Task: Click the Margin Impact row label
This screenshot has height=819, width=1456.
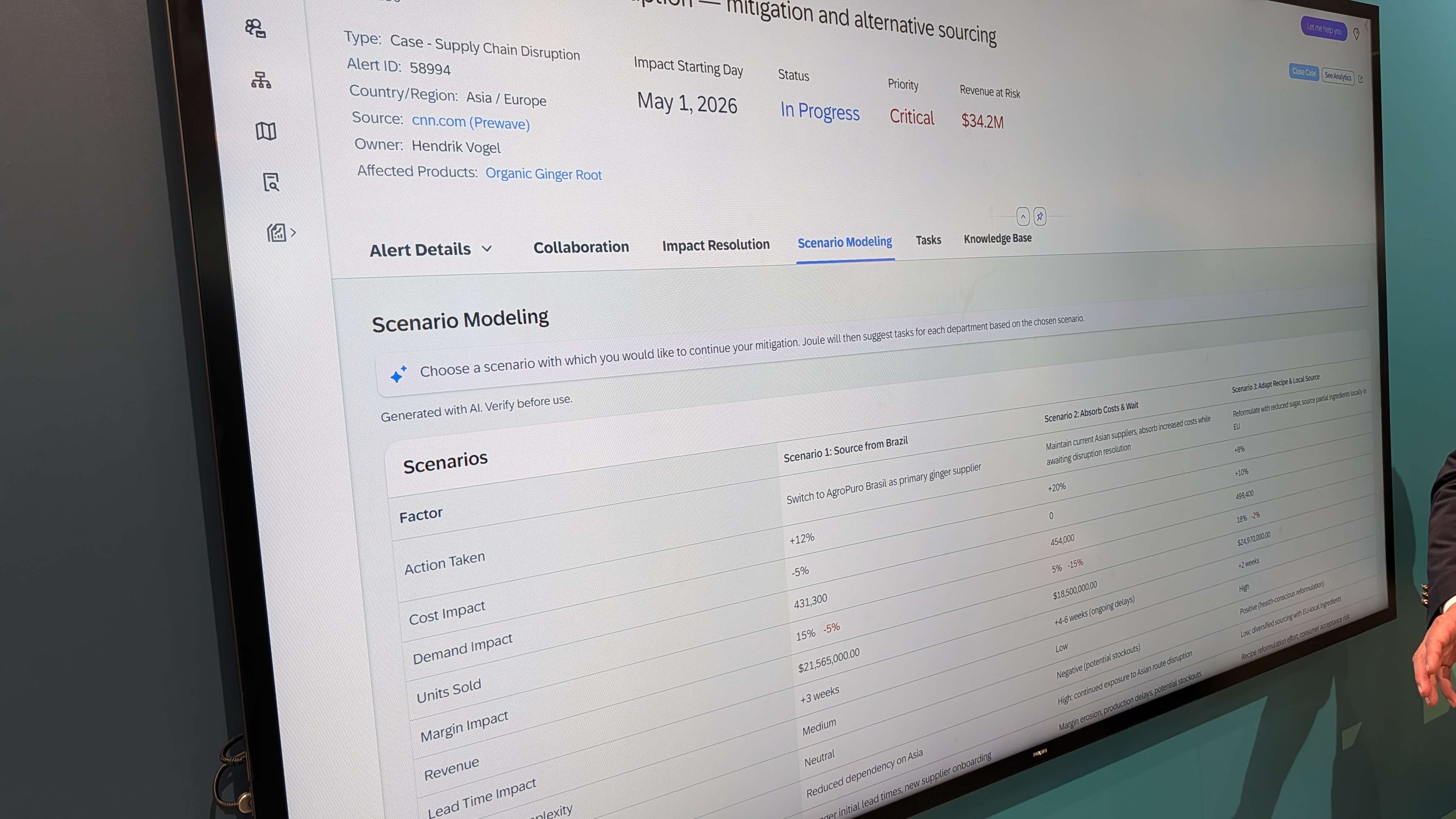Action: click(464, 726)
